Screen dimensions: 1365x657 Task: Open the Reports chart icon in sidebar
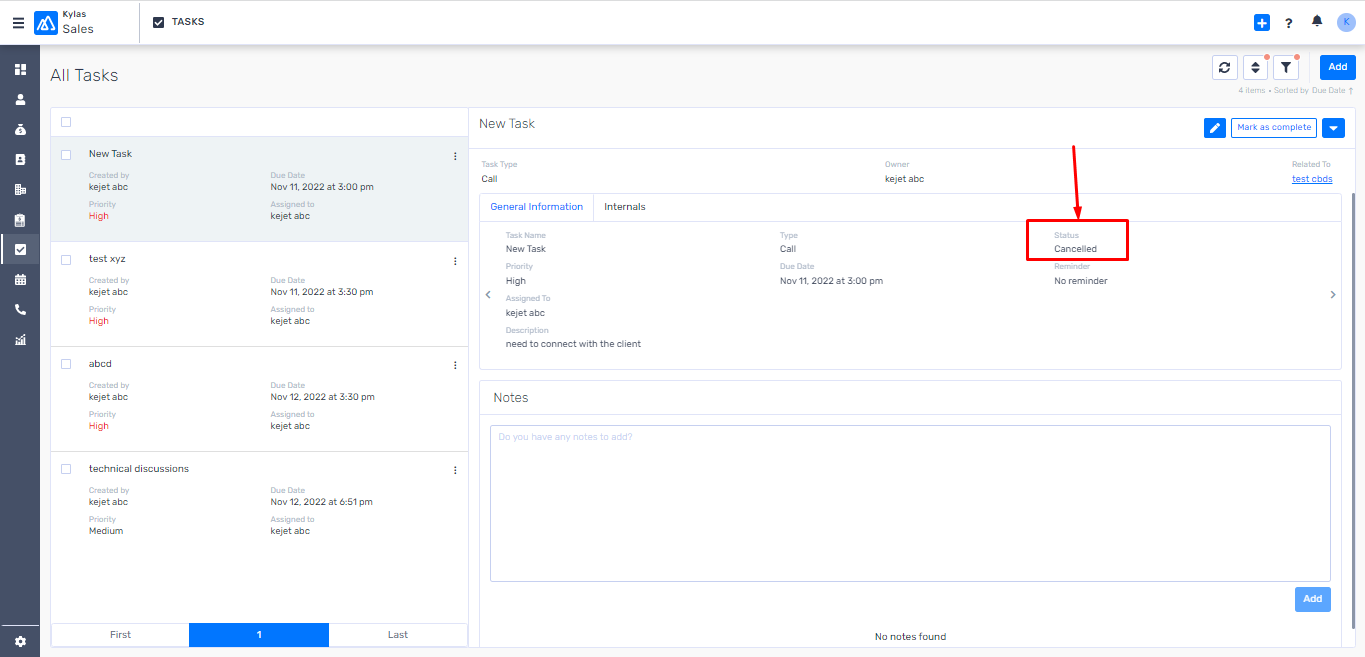pos(20,340)
